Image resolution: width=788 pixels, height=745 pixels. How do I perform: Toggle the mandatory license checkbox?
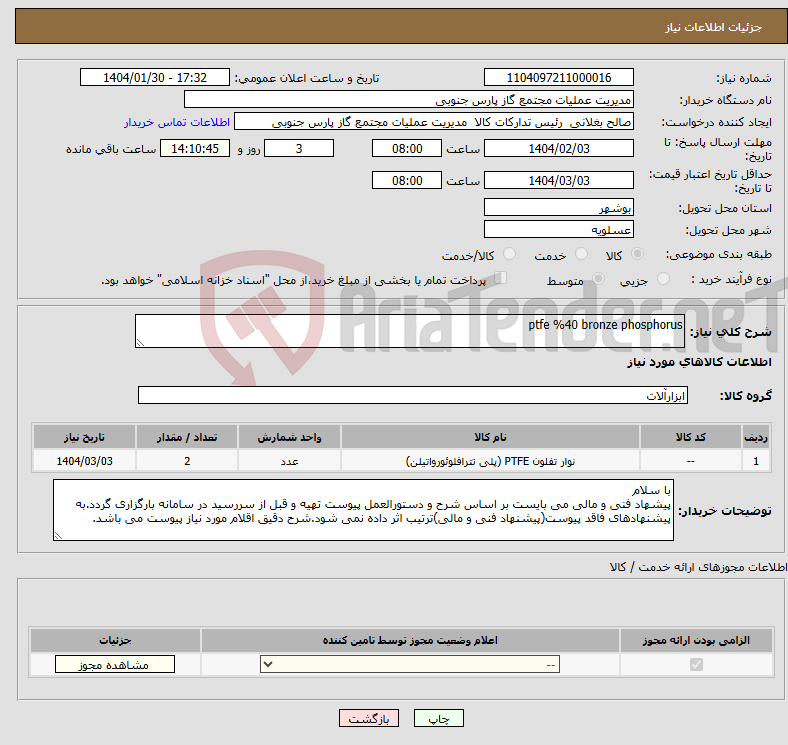[696, 665]
